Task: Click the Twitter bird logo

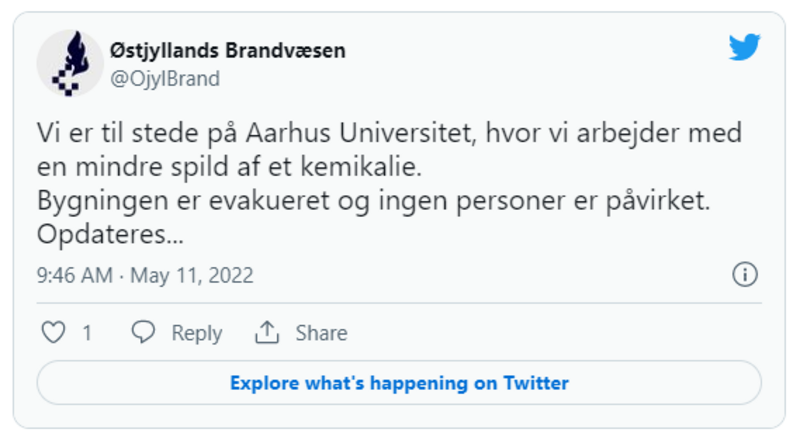Action: pyautogui.click(x=744, y=47)
